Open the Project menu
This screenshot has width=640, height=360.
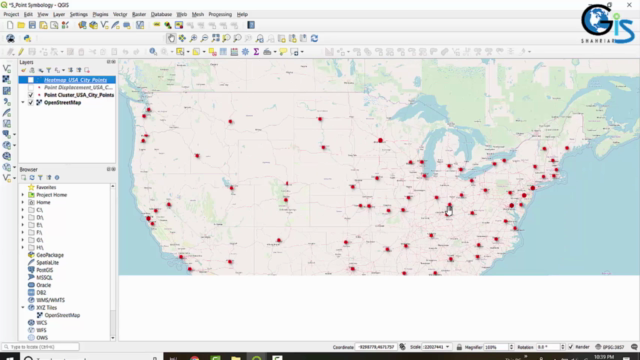tap(11, 14)
